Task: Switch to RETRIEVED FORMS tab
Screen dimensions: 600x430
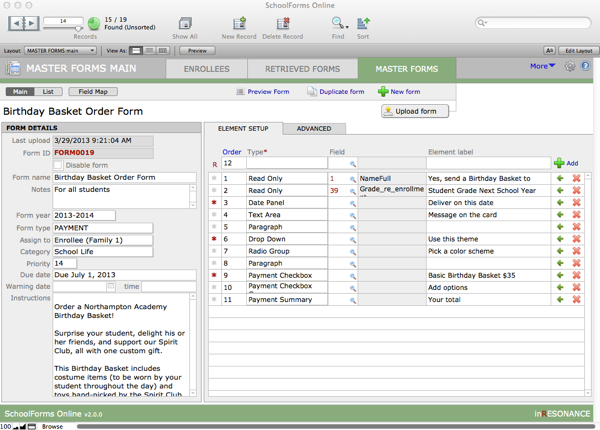Action: tap(303, 69)
